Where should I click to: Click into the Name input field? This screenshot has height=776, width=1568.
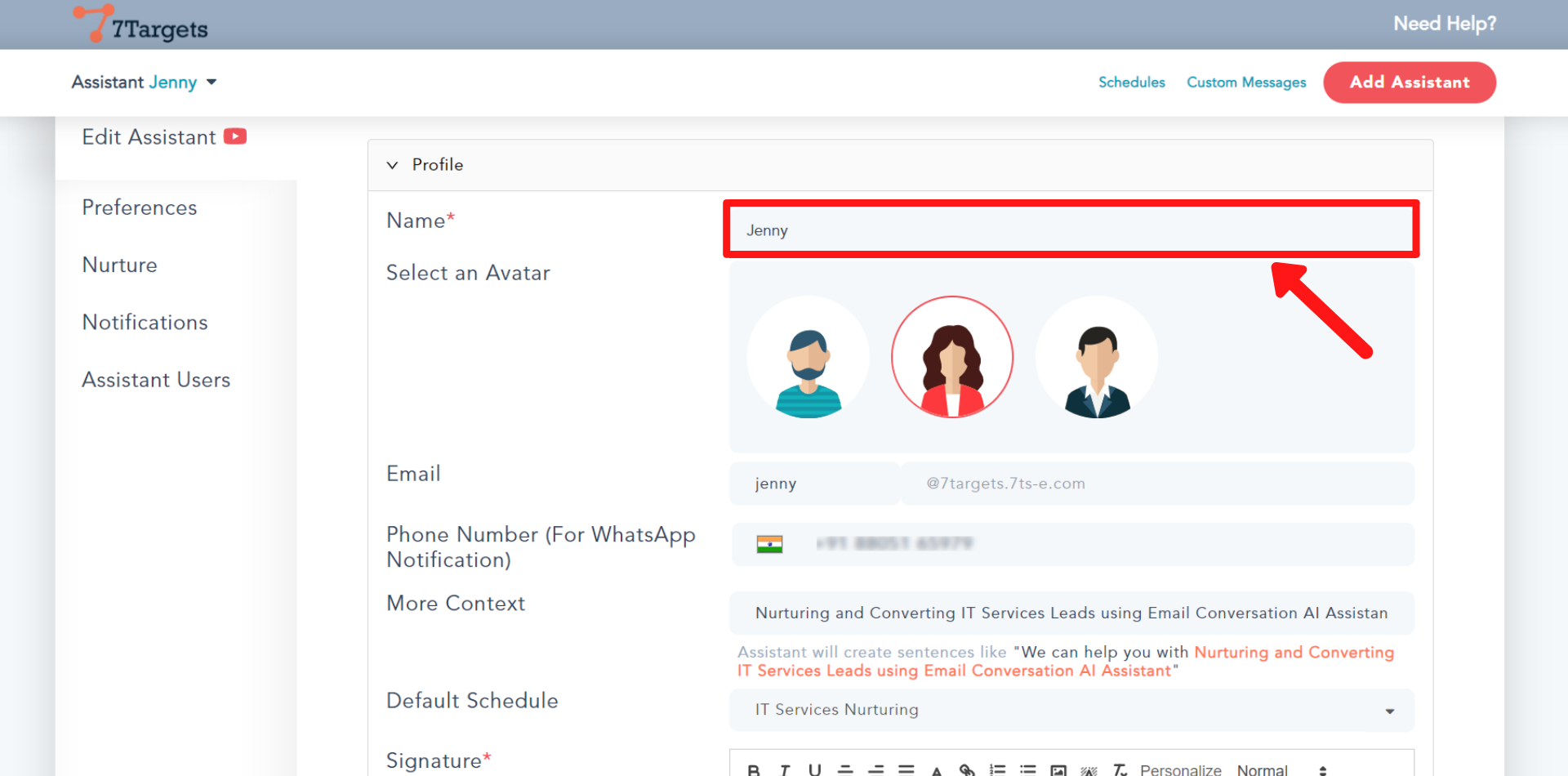(x=1071, y=230)
